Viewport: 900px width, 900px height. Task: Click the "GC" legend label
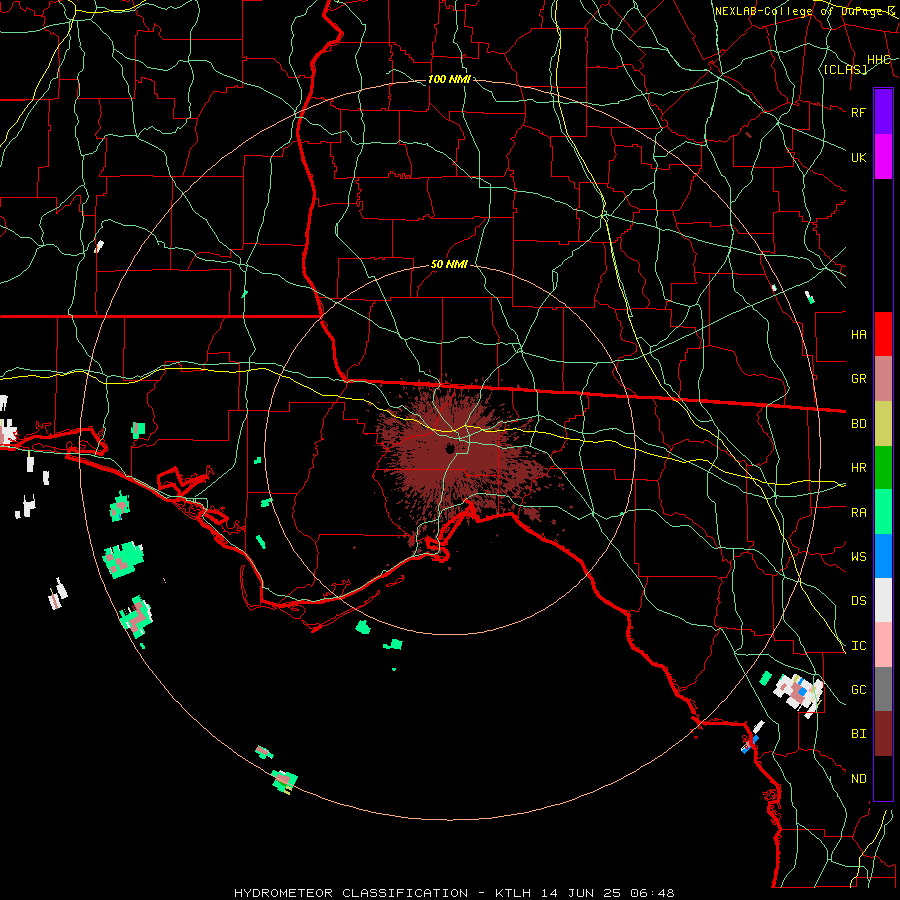click(858, 689)
